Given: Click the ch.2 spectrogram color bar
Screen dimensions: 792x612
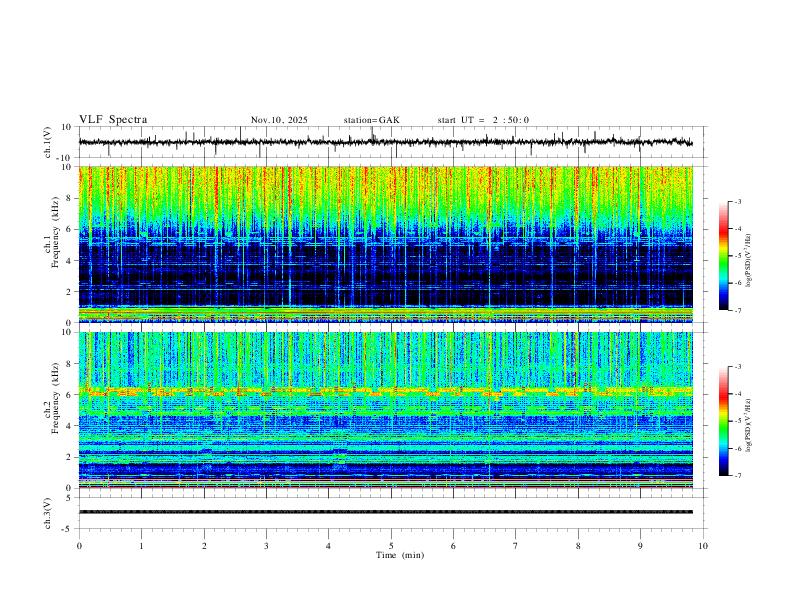Looking at the screenshot, I should (x=724, y=421).
